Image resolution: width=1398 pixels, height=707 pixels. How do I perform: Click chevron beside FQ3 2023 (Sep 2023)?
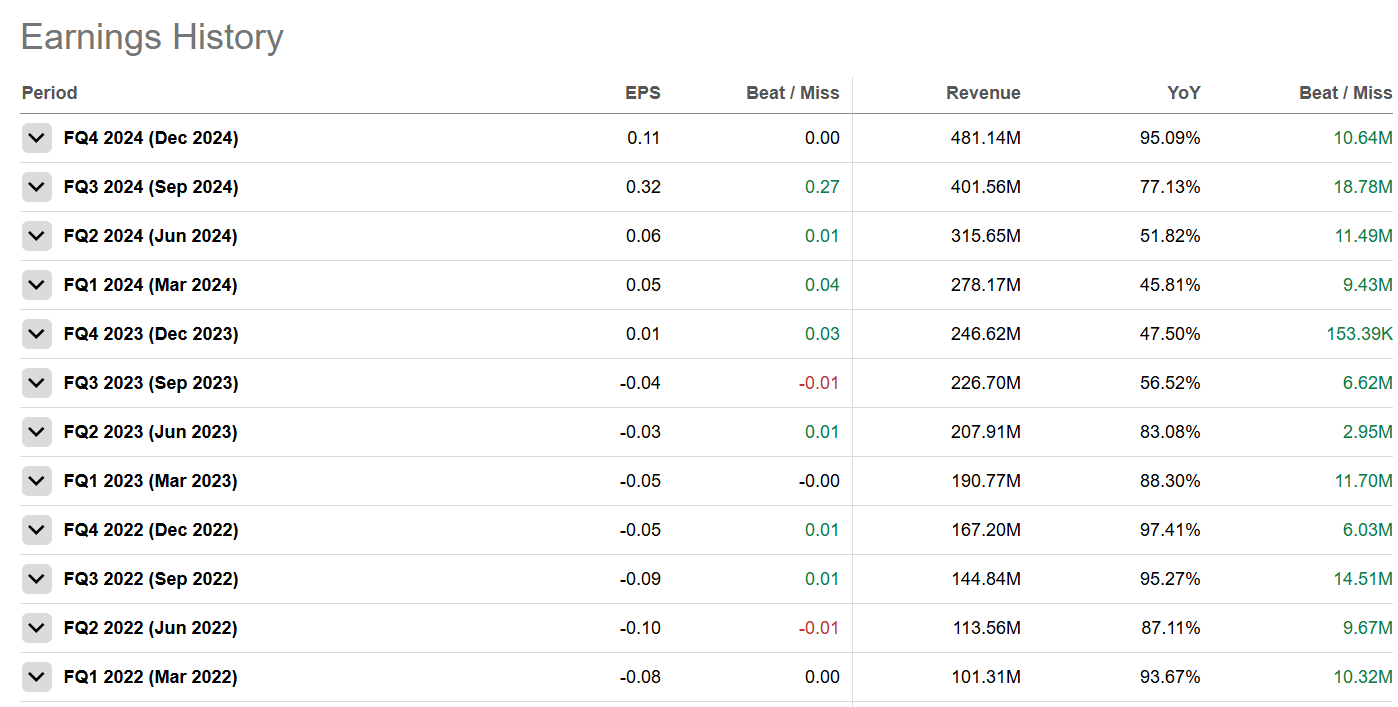(37, 383)
